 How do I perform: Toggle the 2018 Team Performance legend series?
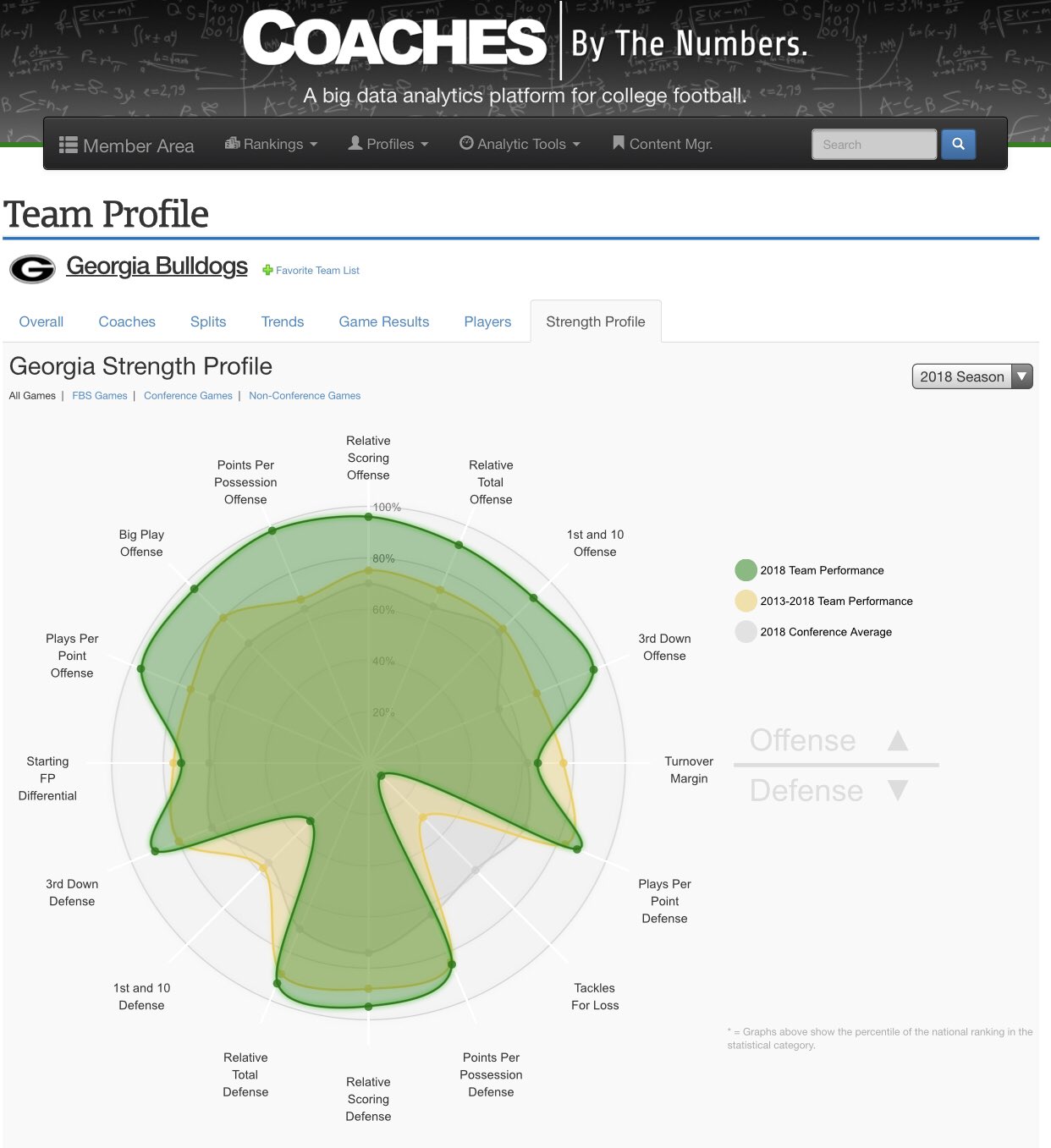pyautogui.click(x=822, y=571)
